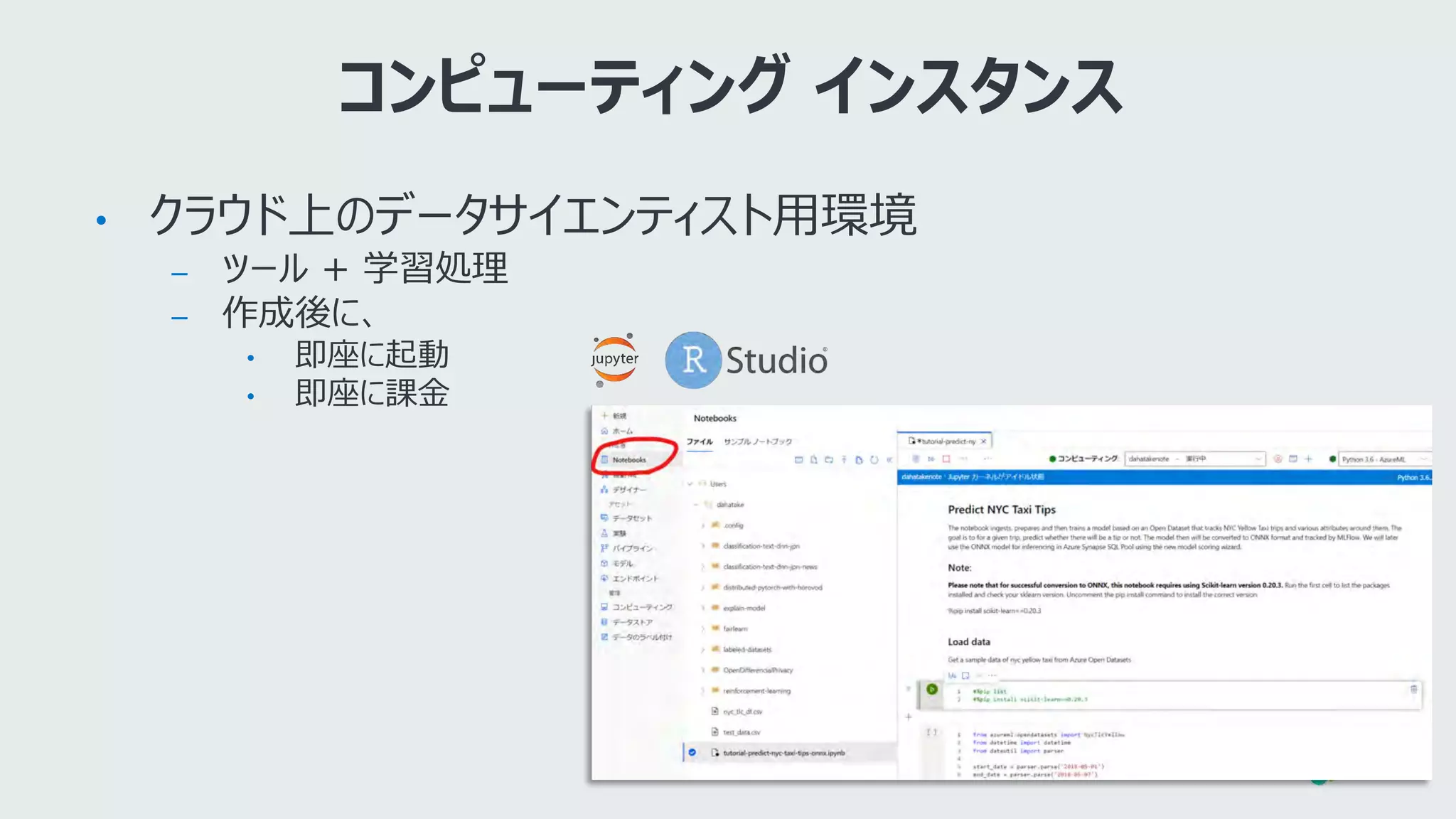Open the nyc_tlc_df.csv file
The image size is (1456, 819).
(742, 712)
